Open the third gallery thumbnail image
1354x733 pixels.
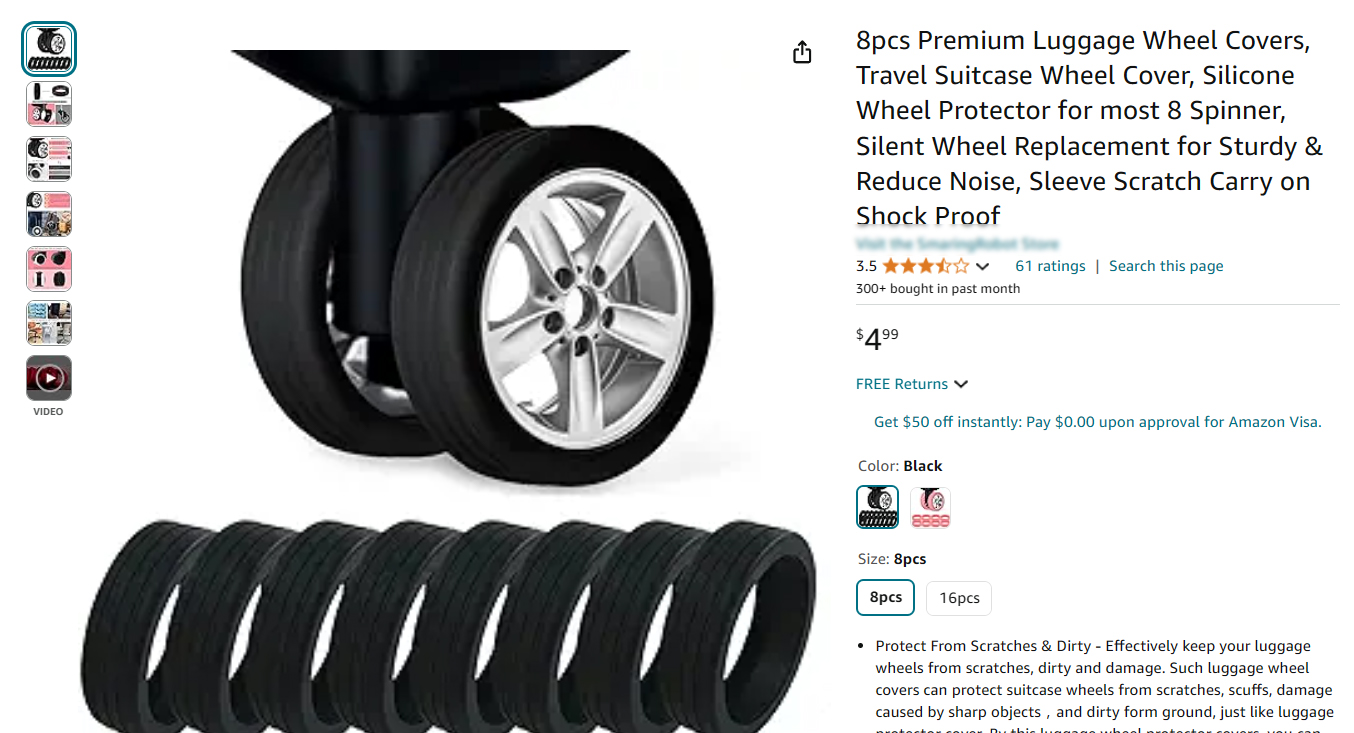pyautogui.click(x=49, y=159)
